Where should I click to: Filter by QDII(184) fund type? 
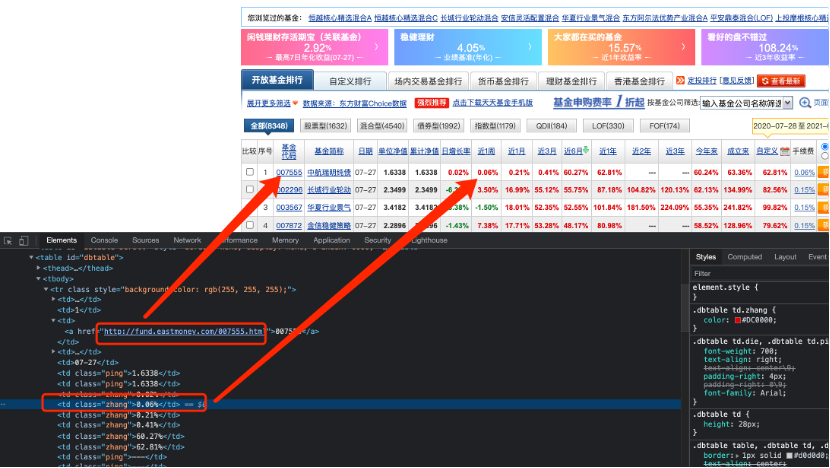point(551,126)
